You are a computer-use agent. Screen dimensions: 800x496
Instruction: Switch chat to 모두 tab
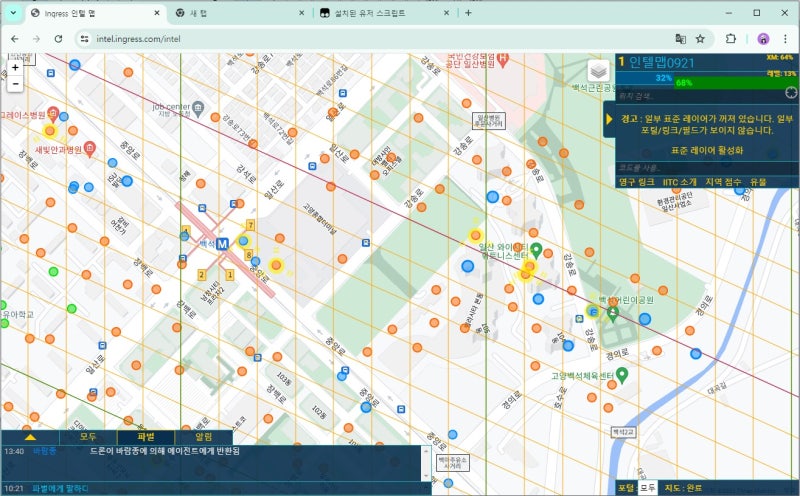88,437
